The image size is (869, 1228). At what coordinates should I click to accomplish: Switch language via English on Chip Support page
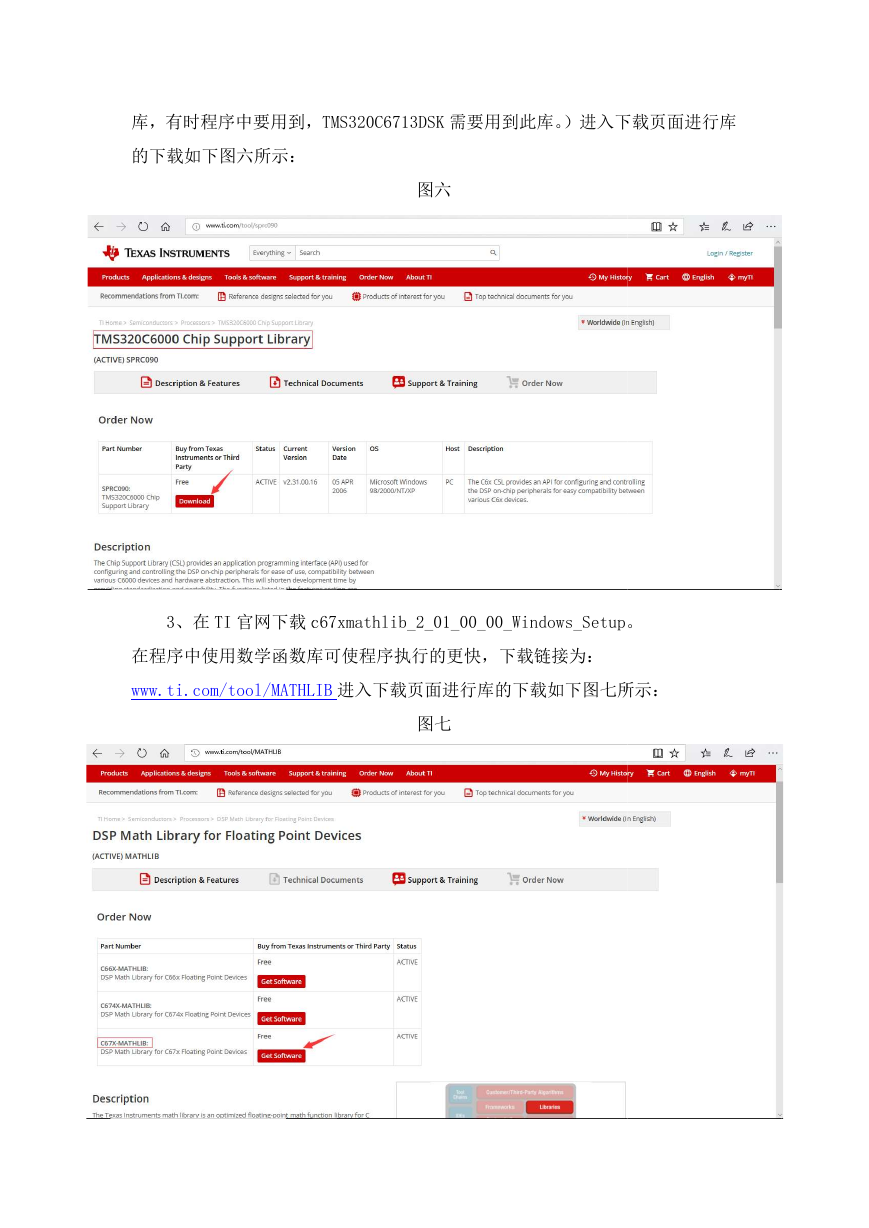tap(698, 277)
